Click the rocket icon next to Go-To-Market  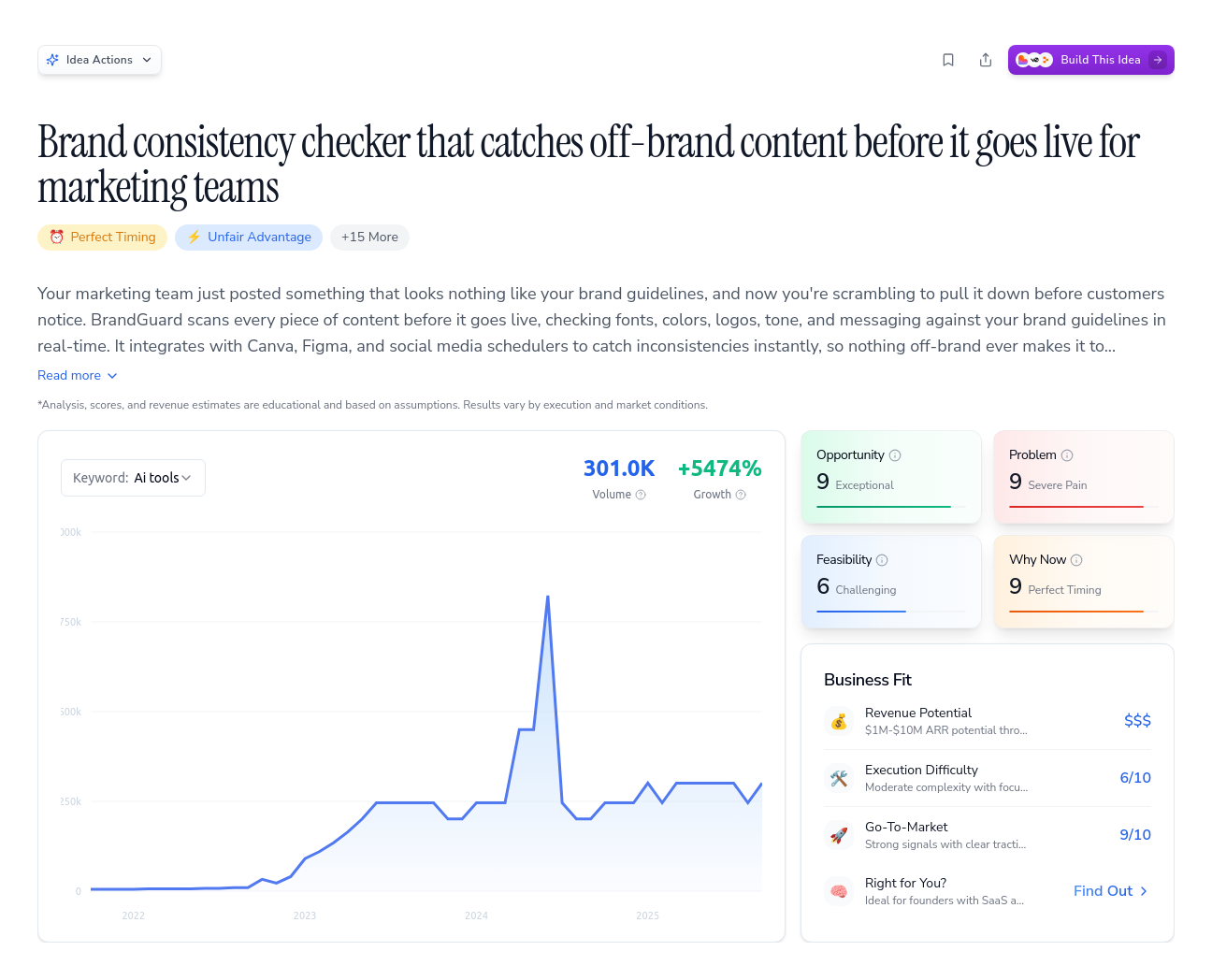pos(839,834)
